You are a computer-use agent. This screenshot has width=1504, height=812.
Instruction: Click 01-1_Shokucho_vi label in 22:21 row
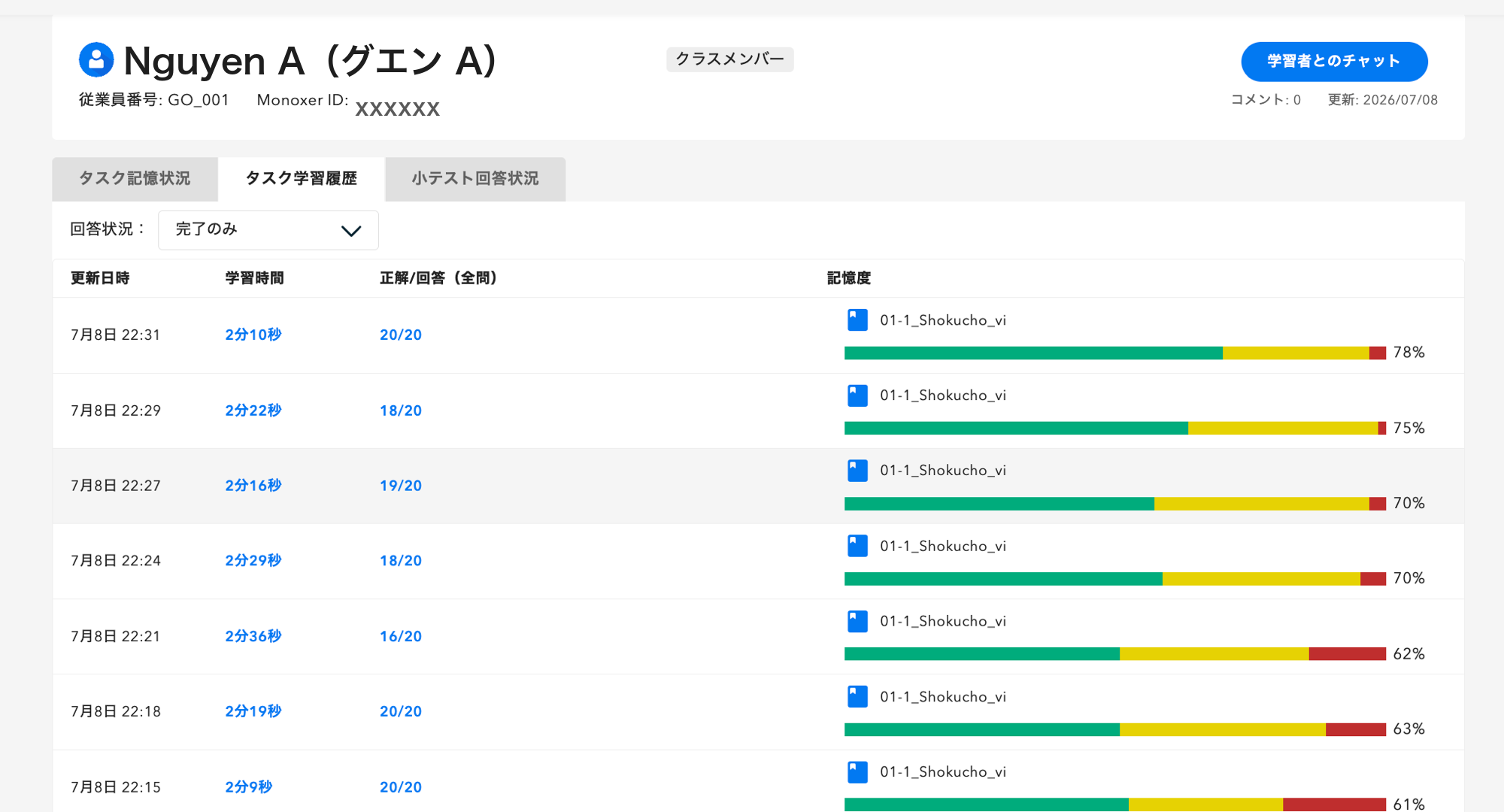943,621
